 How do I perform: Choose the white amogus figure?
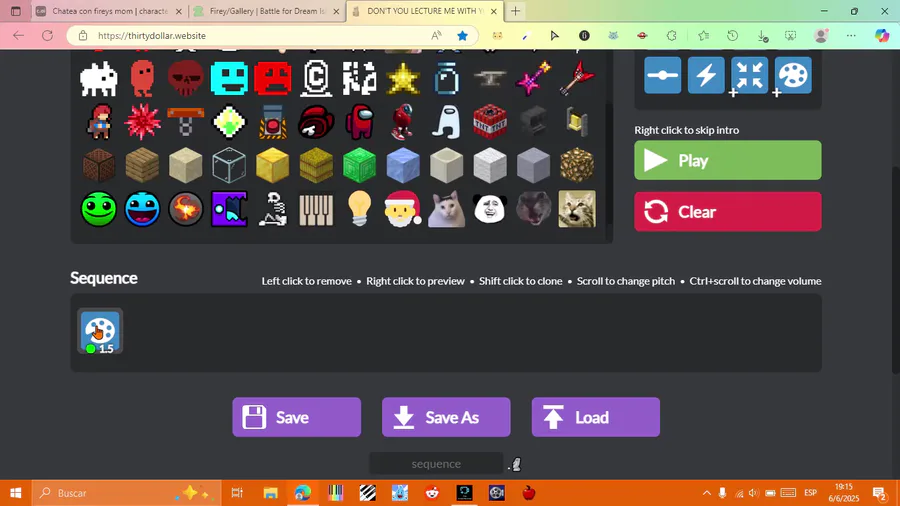pyautogui.click(x=447, y=122)
